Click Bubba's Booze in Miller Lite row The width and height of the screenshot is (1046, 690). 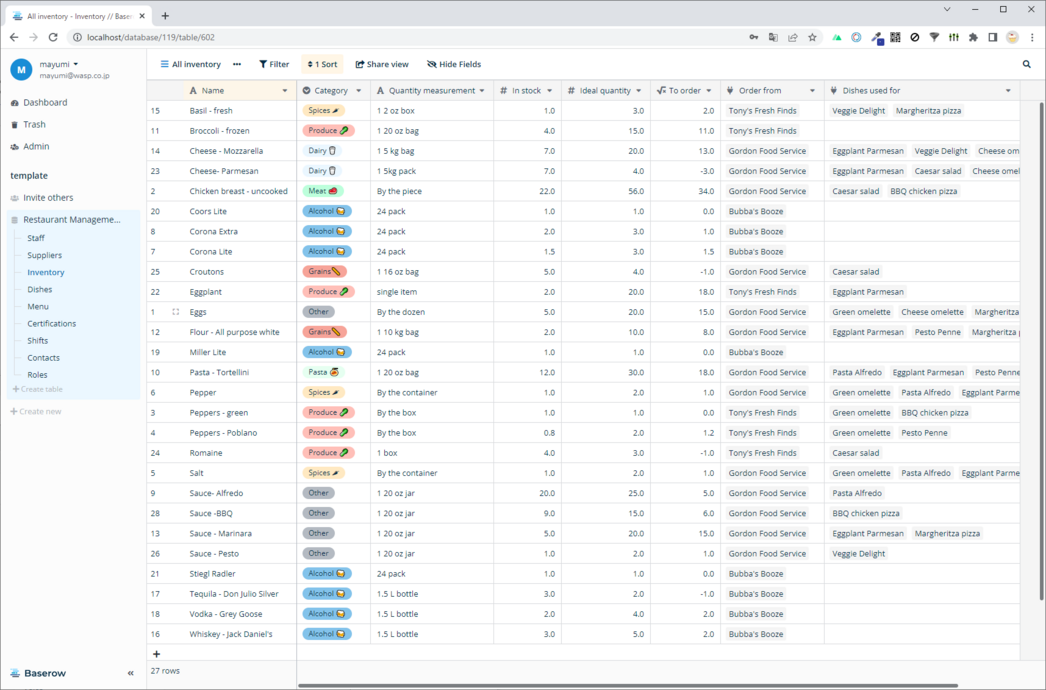[756, 352]
